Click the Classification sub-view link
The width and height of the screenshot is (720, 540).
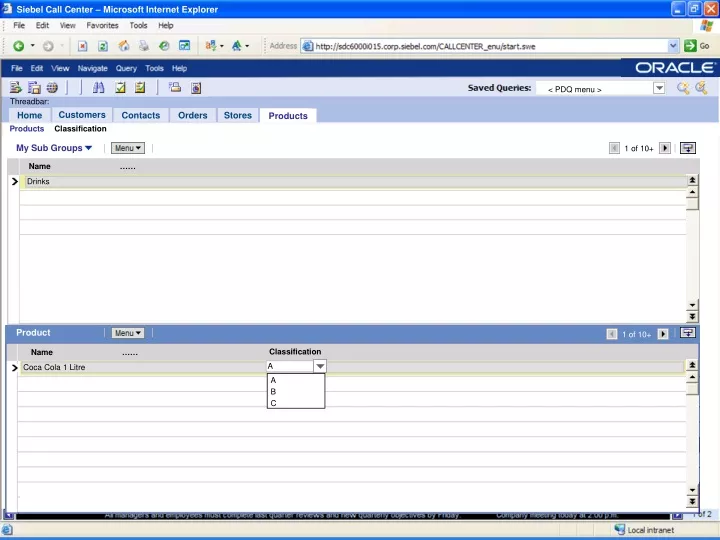click(80, 129)
